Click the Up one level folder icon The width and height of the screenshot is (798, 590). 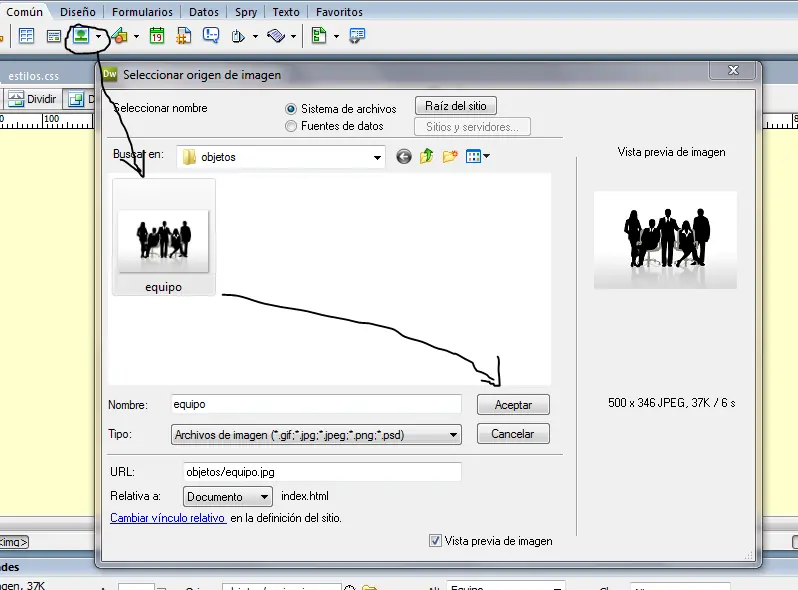(x=426, y=156)
